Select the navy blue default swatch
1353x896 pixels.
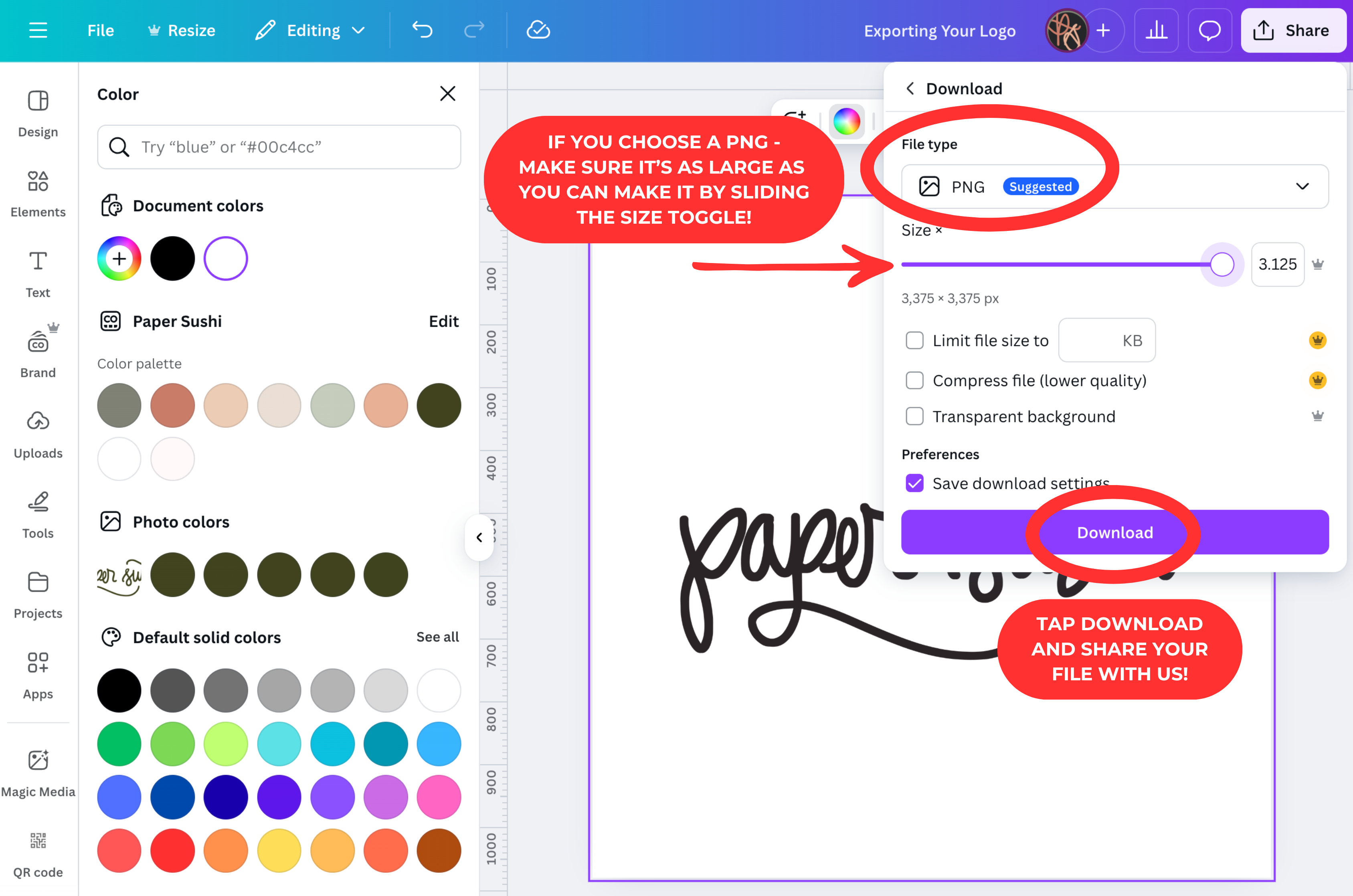(226, 797)
